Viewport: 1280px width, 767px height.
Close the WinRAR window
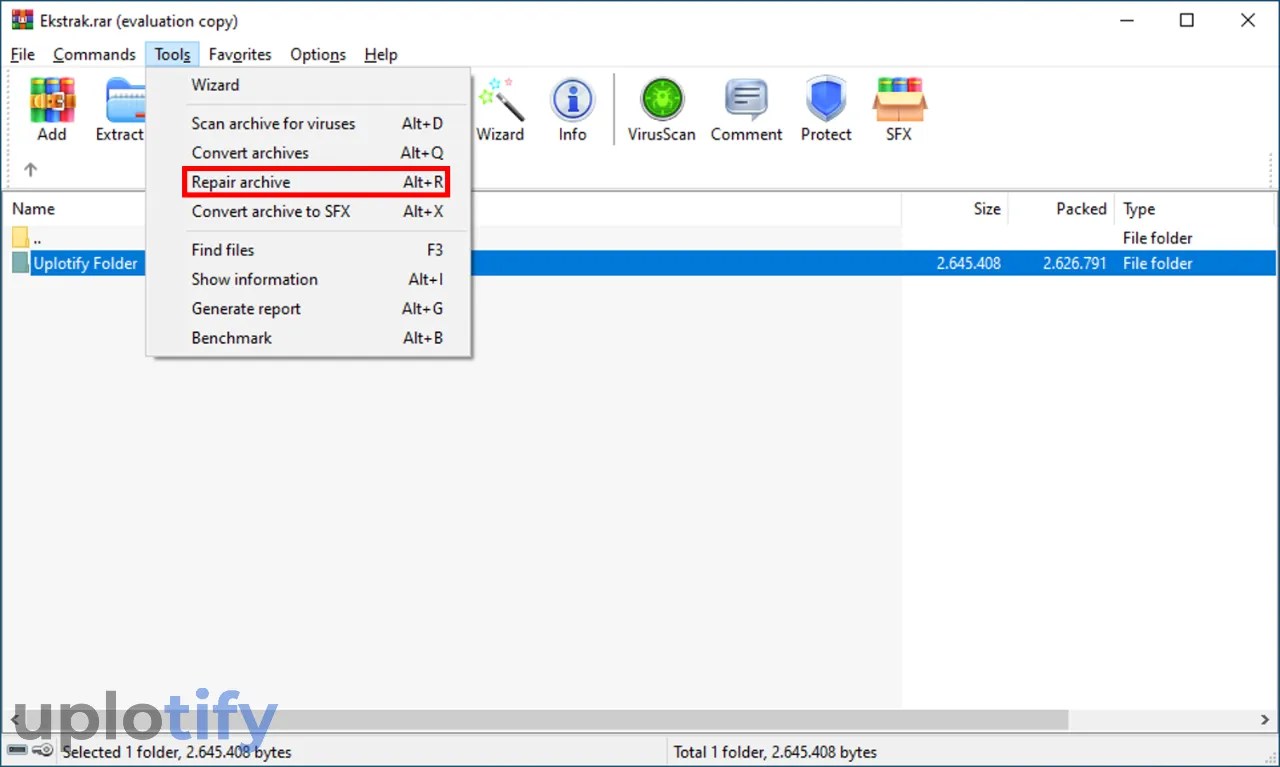click(1248, 20)
